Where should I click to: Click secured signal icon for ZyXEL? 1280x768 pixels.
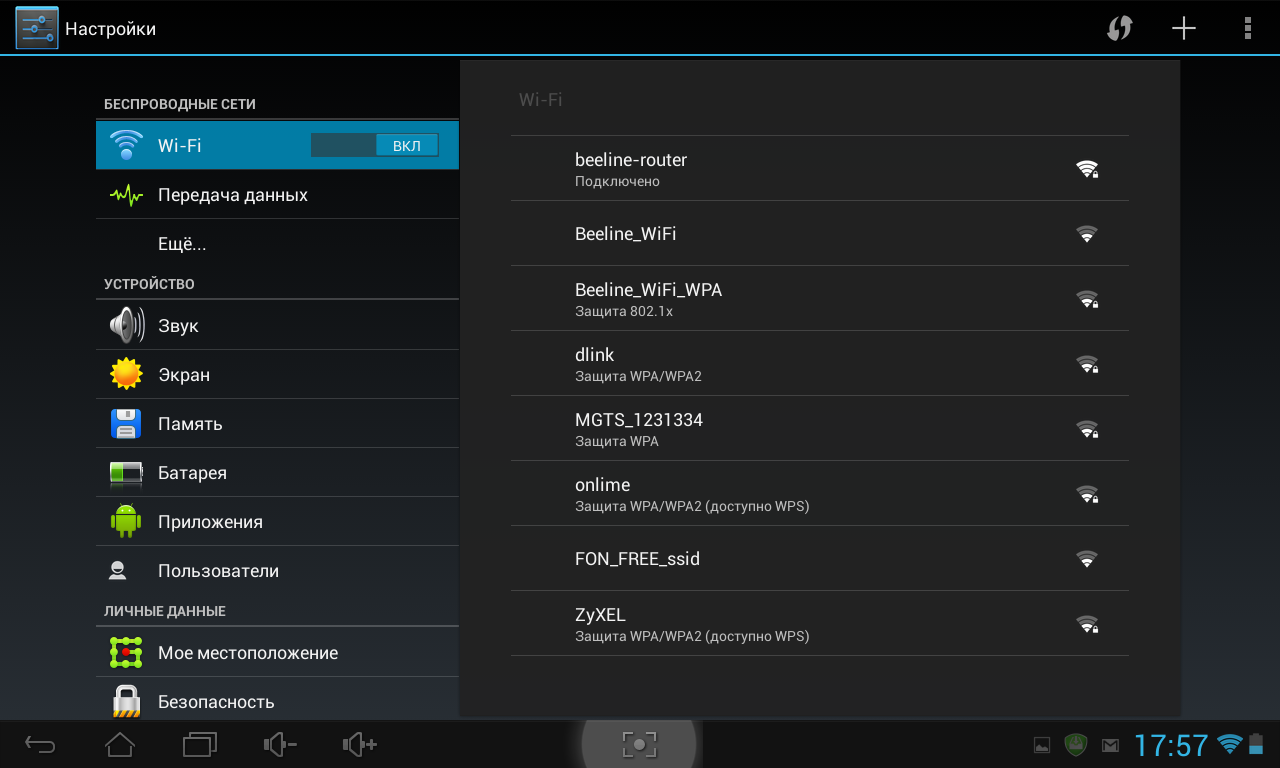coord(1087,624)
